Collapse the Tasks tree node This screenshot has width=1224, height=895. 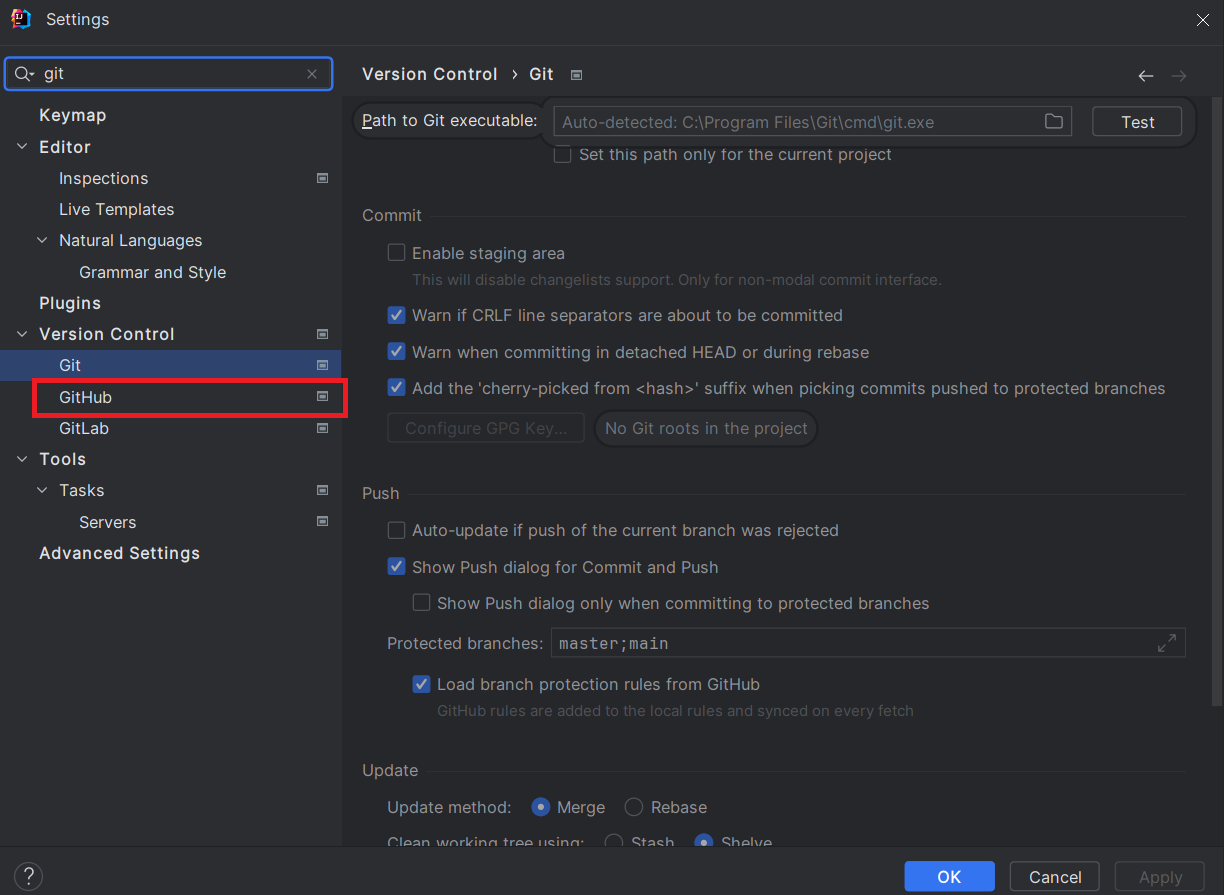(42, 490)
